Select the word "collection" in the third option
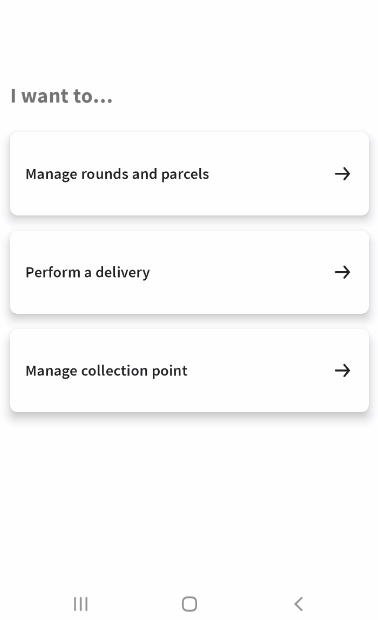 115,370
